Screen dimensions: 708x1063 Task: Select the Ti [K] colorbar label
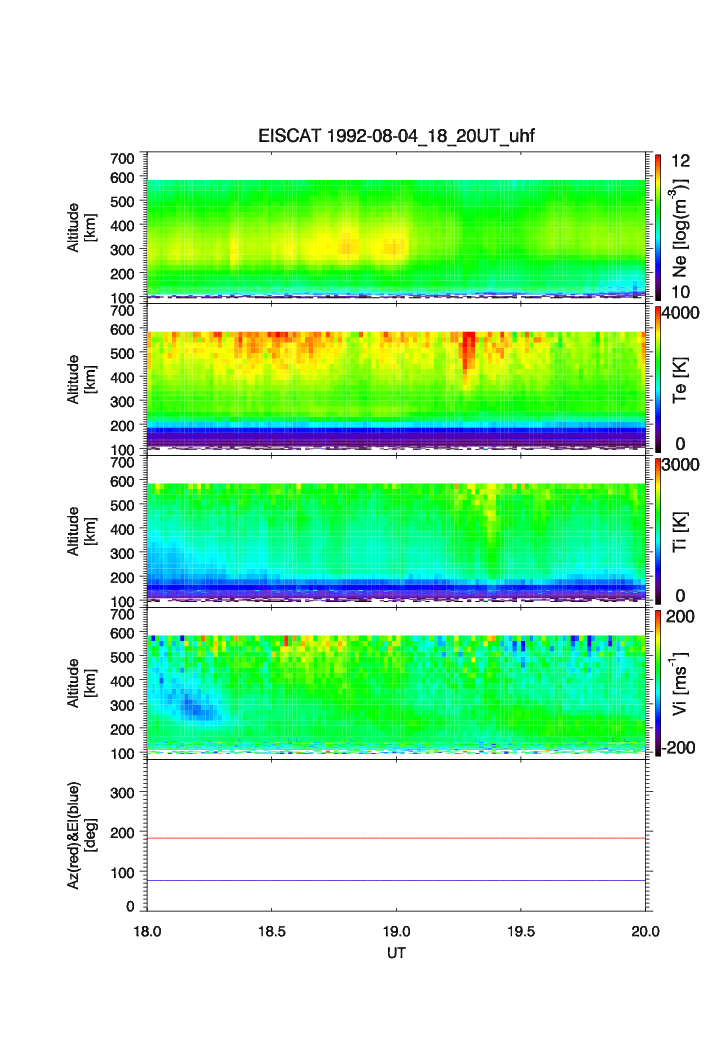point(680,532)
